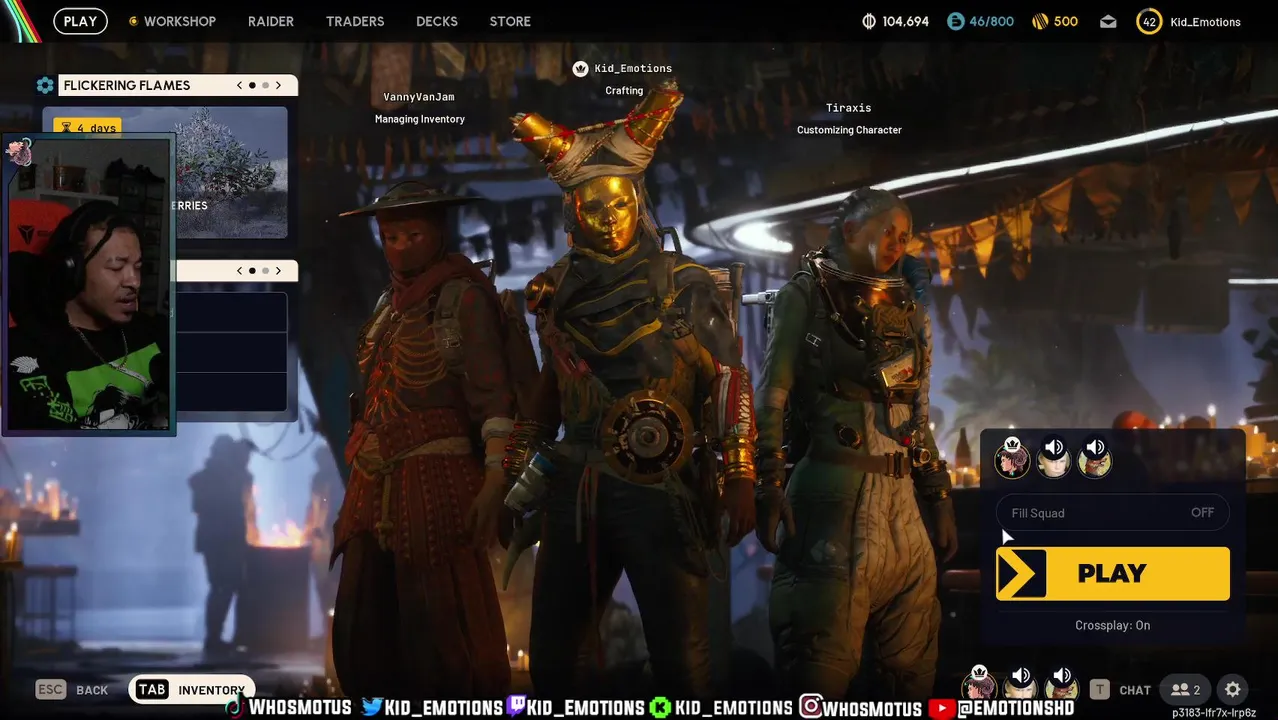Click the red-masked squadmate avatar in the bottom bar
This screenshot has width=1278, height=720.
1061,687
